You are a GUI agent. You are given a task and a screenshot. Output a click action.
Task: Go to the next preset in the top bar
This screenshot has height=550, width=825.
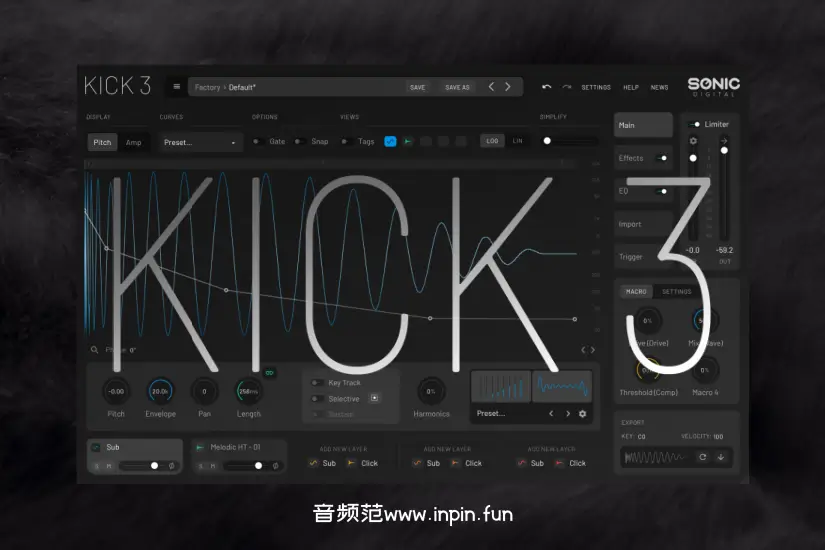coord(508,87)
